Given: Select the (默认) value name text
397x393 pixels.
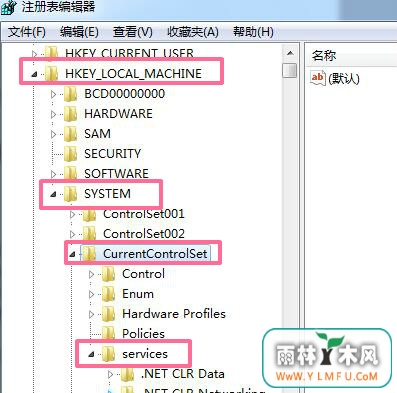Looking at the screenshot, I should click(x=344, y=79).
